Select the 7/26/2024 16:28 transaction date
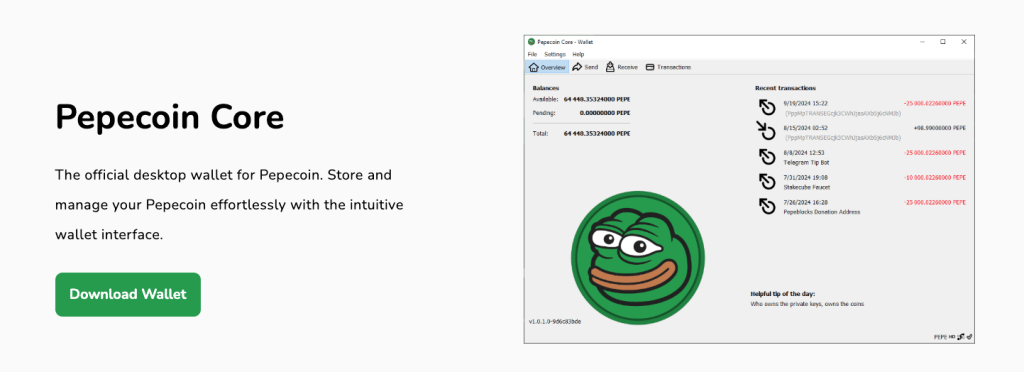Viewport: 1024px width, 372px height. tap(805, 202)
